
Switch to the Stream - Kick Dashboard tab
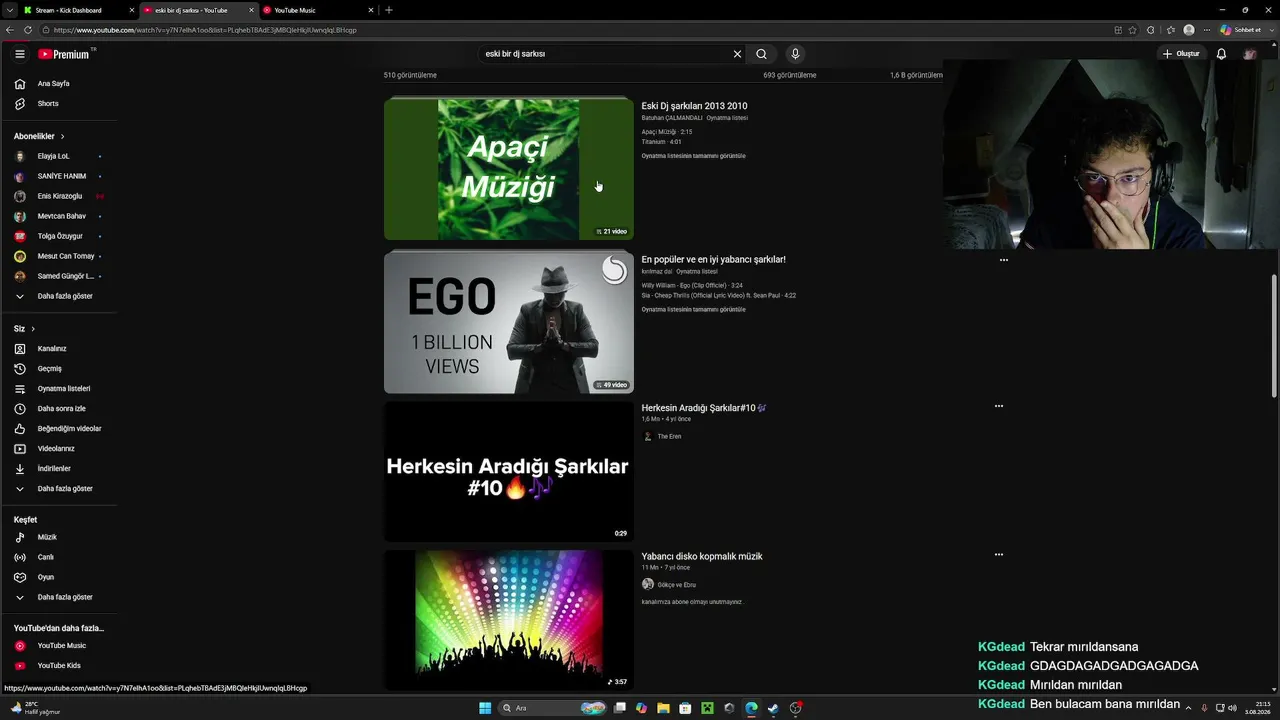(78, 10)
